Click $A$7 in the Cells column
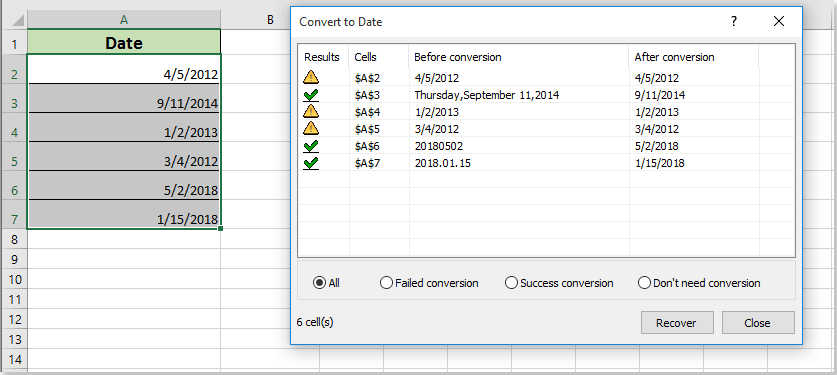 367,163
